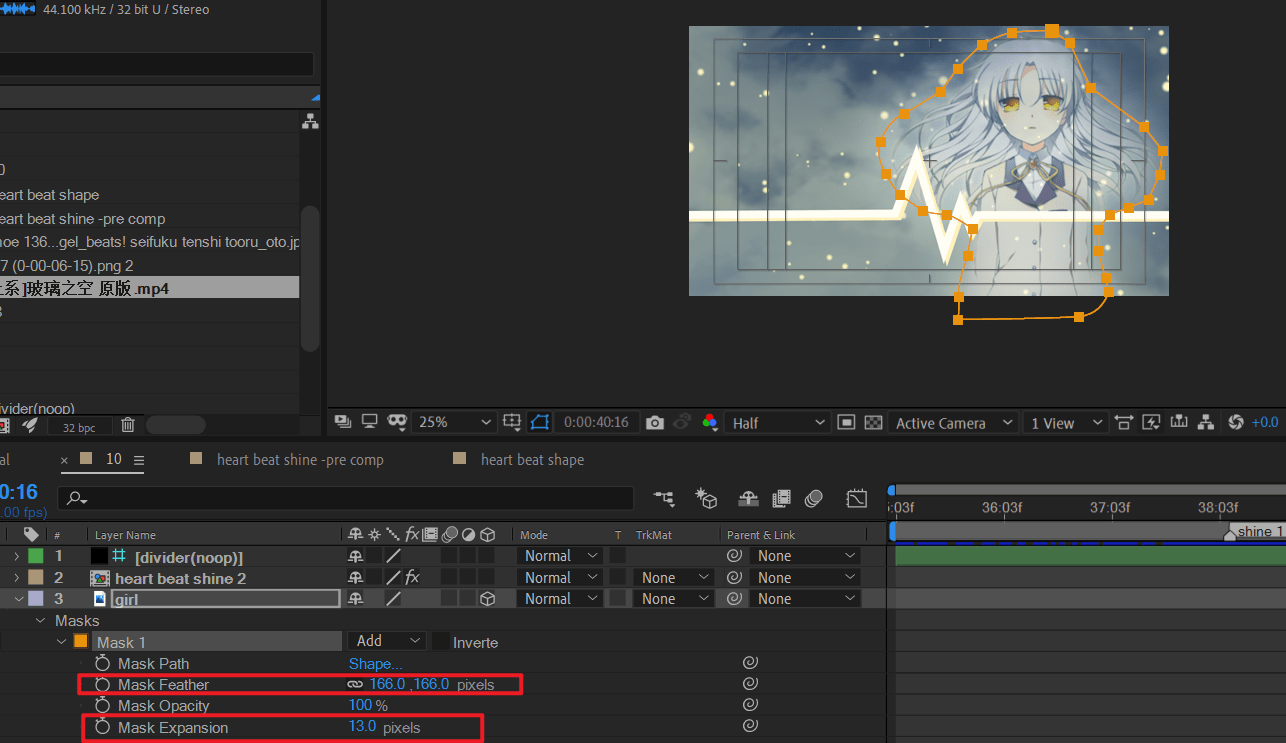
Task: Collapse the Mask 1 properties
Action: (x=62, y=642)
